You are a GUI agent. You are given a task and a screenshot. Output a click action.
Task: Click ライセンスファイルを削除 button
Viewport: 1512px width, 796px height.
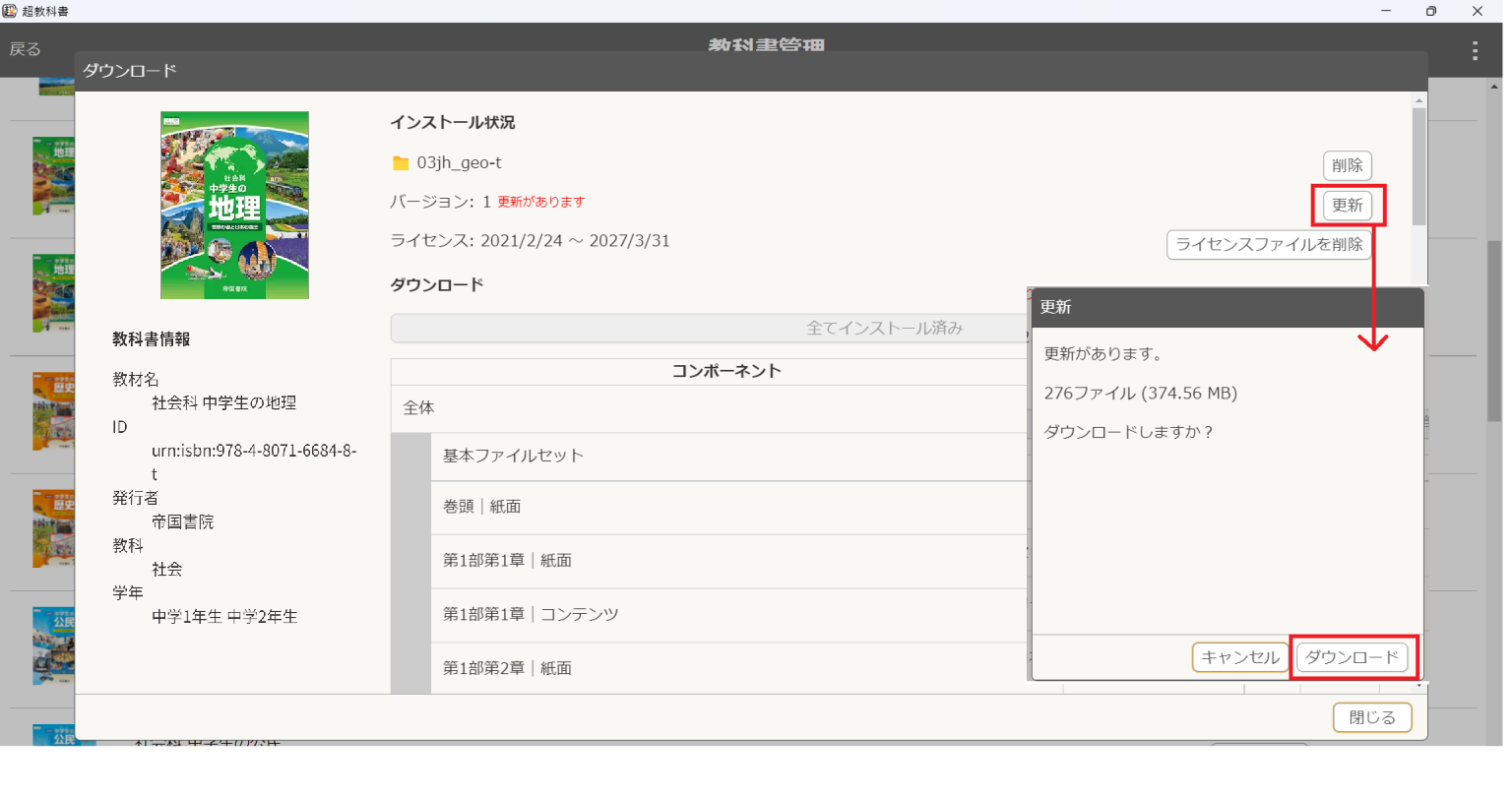click(1269, 244)
